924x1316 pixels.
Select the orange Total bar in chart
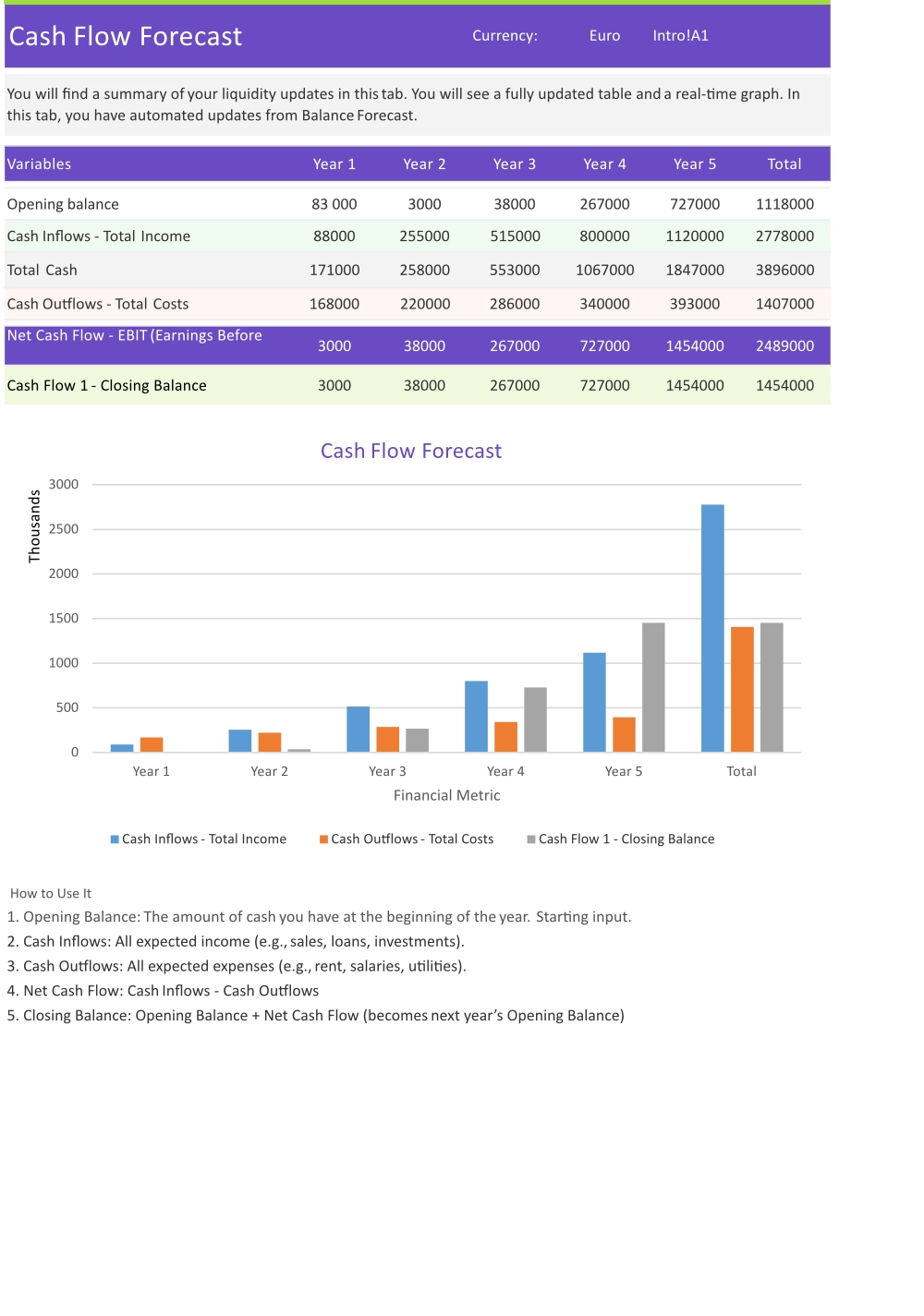(x=742, y=689)
